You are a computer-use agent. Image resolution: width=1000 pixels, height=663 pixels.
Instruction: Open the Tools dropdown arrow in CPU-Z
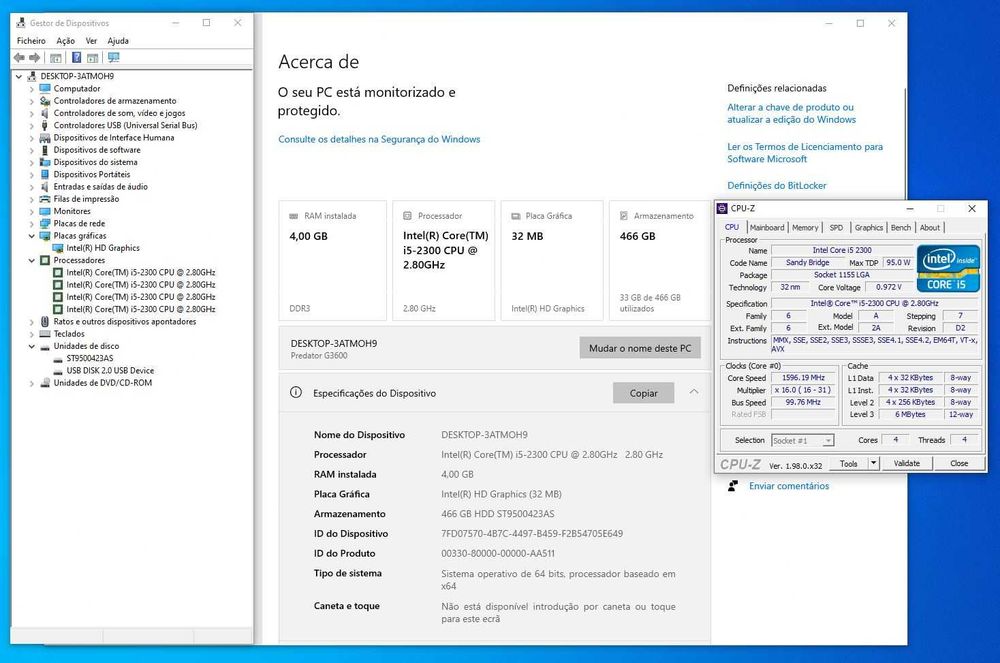tap(873, 463)
